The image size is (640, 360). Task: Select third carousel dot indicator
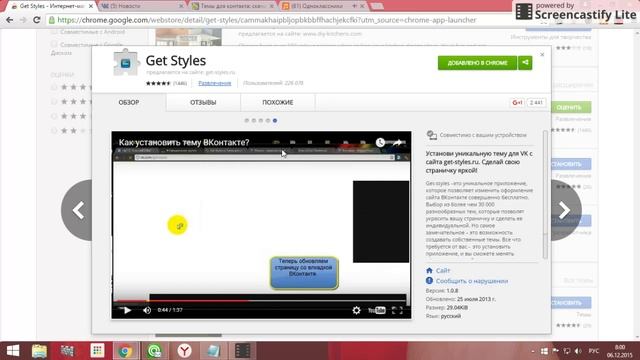pos(260,120)
